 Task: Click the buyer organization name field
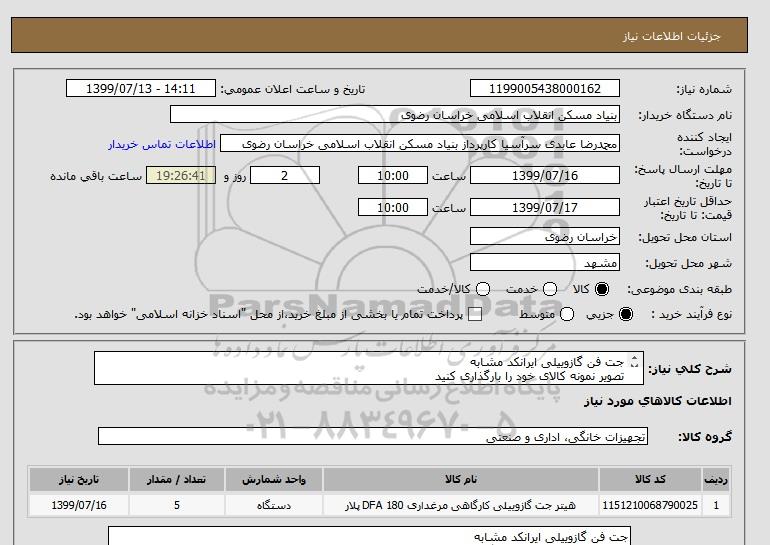(395, 114)
